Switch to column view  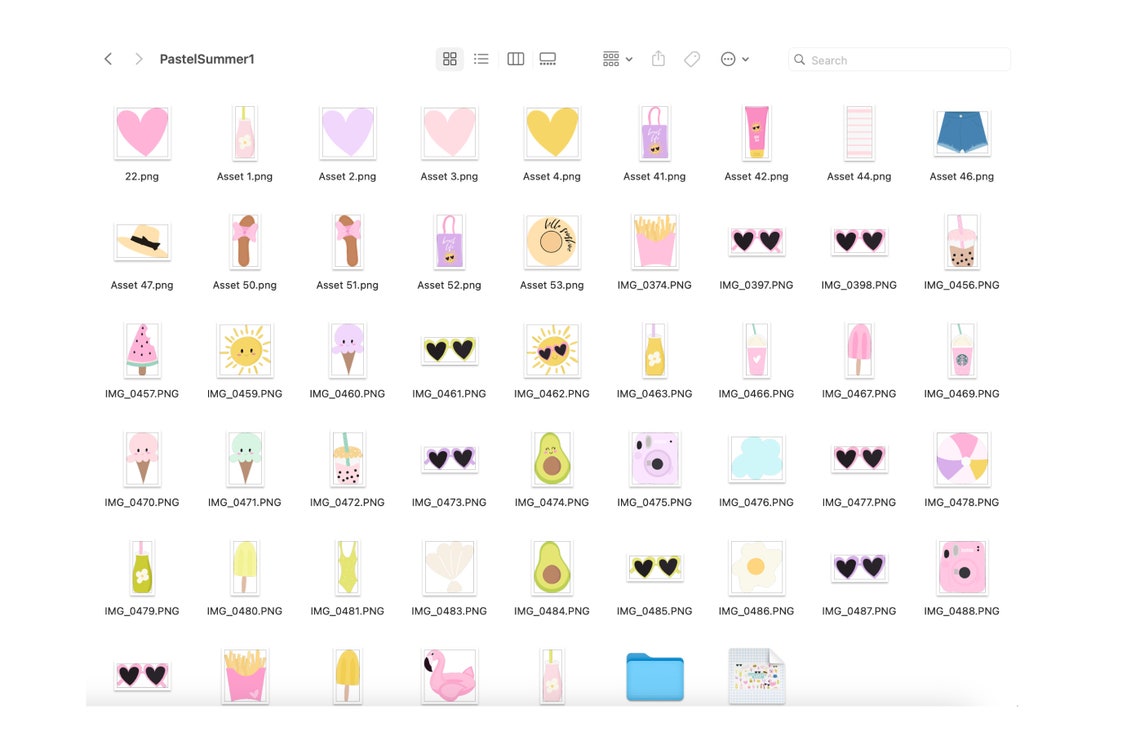click(515, 58)
